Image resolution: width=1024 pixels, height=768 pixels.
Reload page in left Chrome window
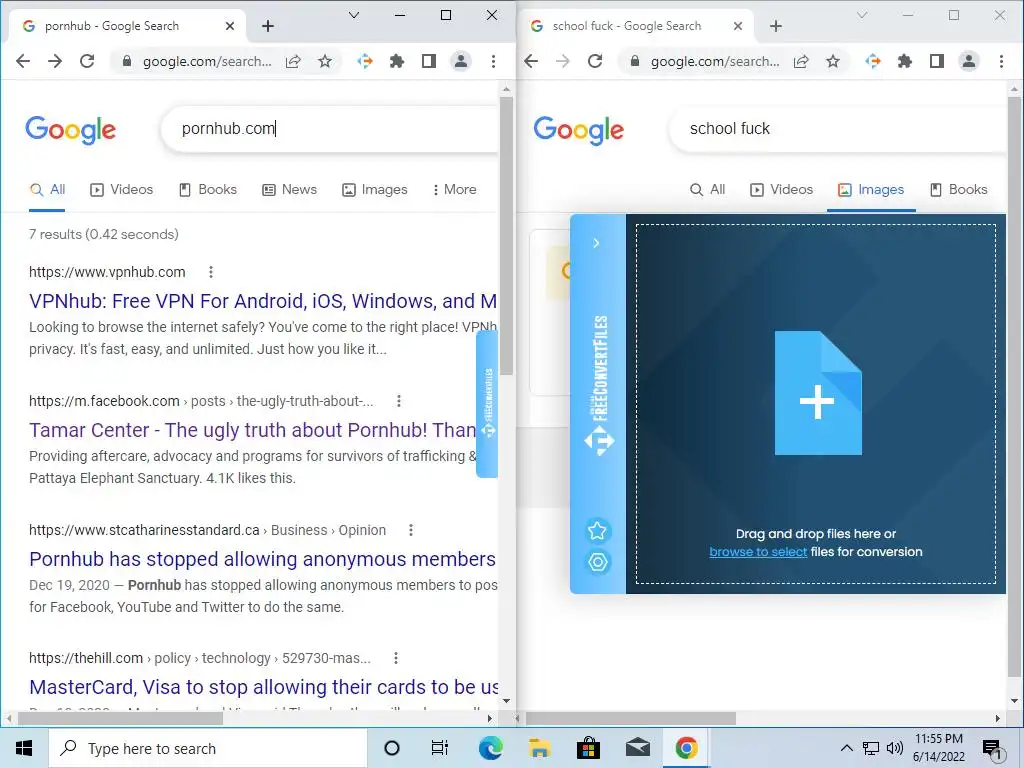coord(87,61)
